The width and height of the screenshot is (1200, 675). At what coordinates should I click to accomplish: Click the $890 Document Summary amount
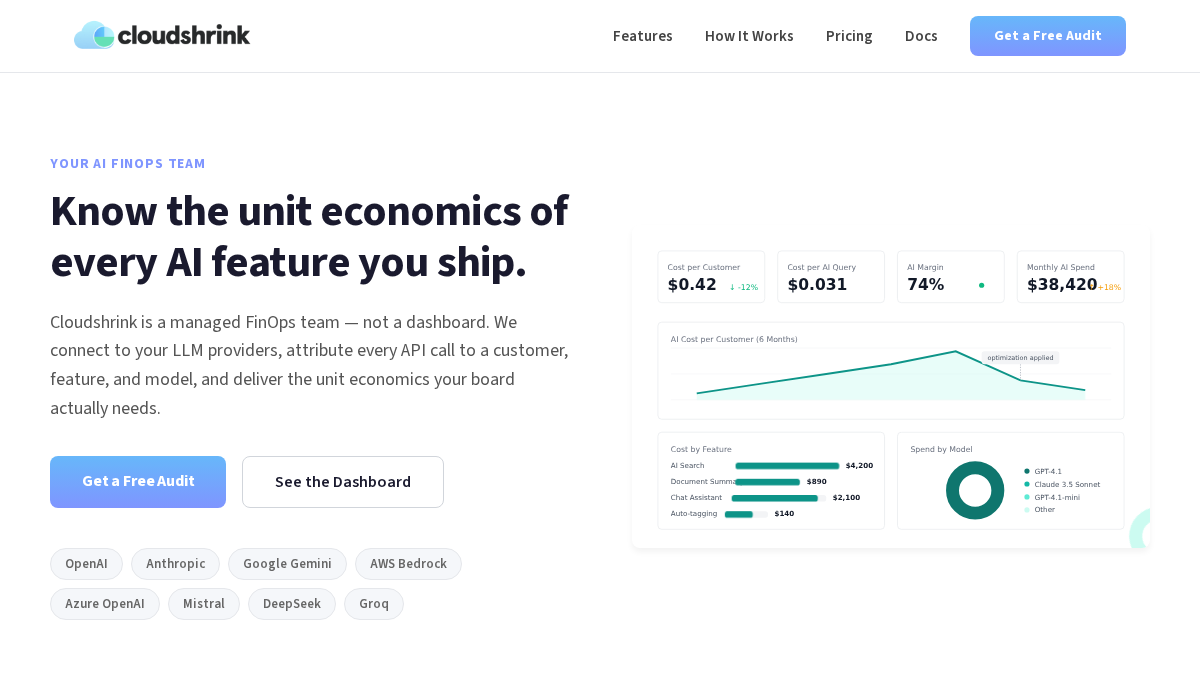click(x=817, y=482)
